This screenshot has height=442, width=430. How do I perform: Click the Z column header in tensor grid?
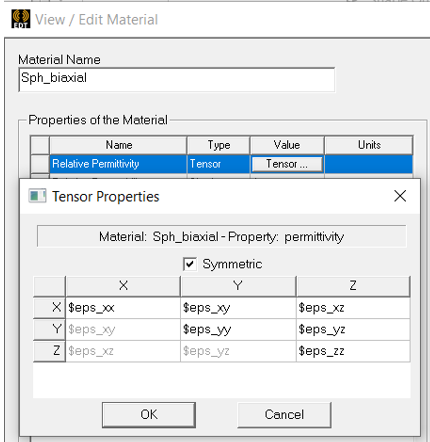click(x=353, y=286)
